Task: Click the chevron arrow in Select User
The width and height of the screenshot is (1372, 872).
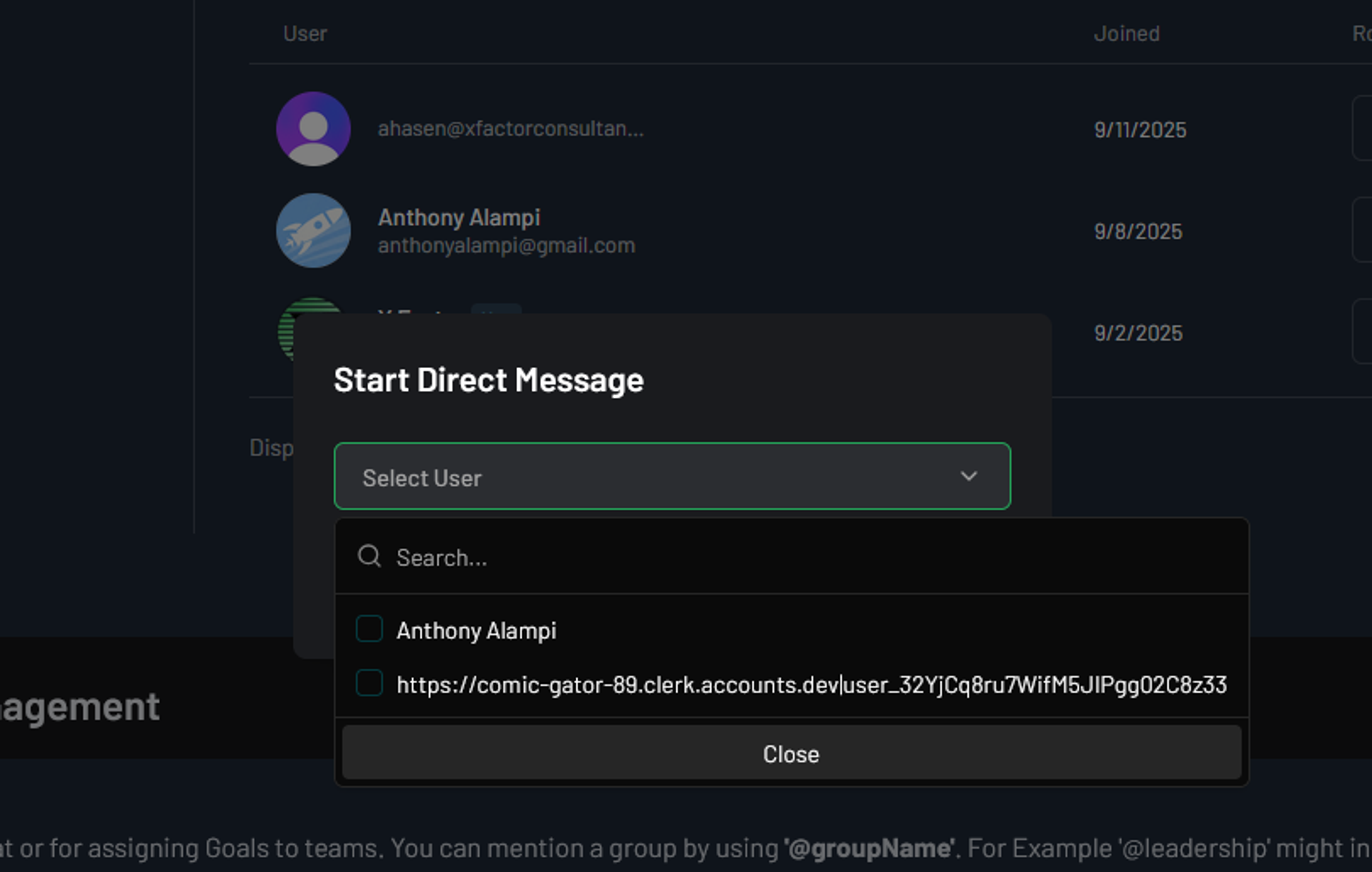Action: [969, 476]
